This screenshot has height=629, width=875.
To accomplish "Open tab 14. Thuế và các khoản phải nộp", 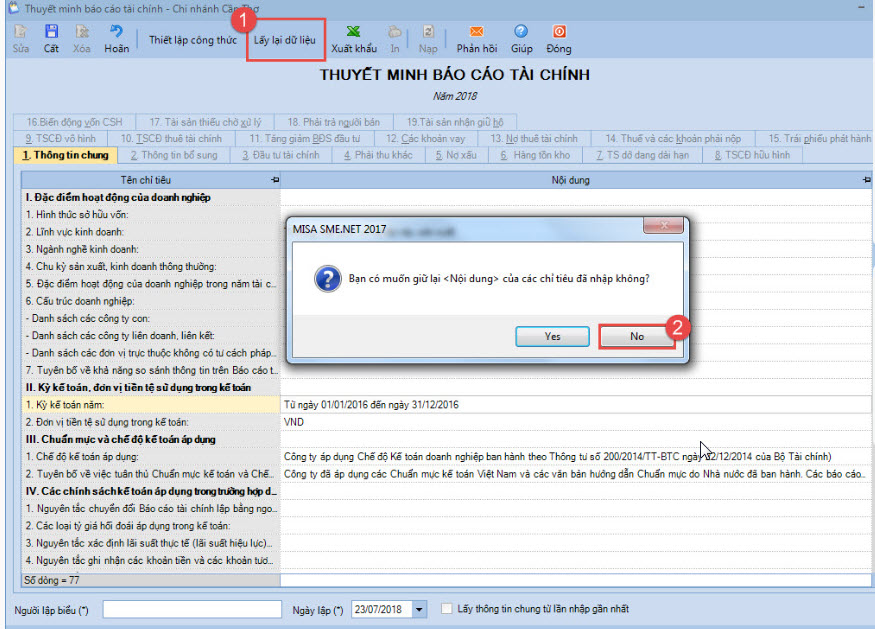I will coord(672,138).
